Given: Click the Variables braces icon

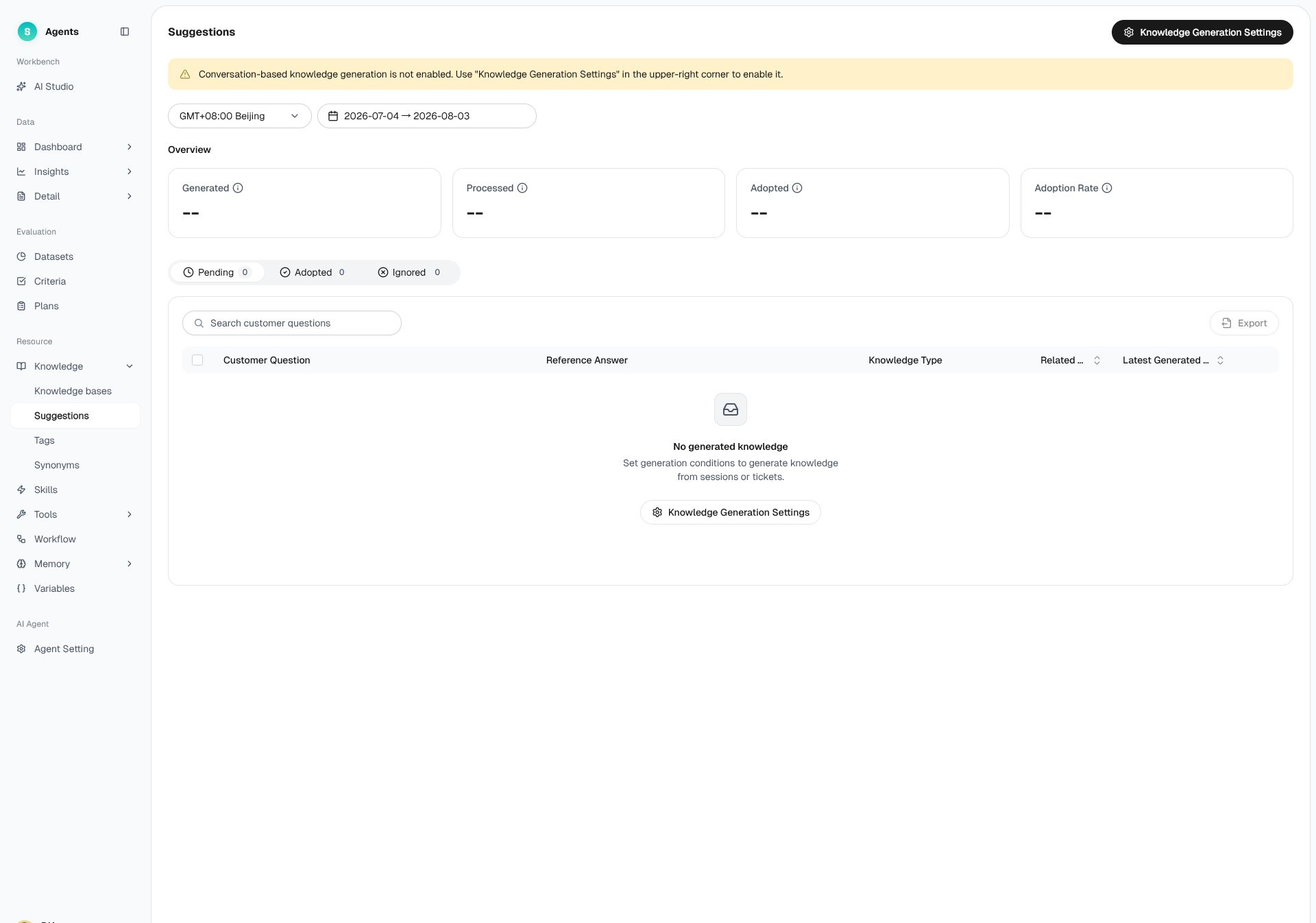Looking at the screenshot, I should [x=21, y=588].
